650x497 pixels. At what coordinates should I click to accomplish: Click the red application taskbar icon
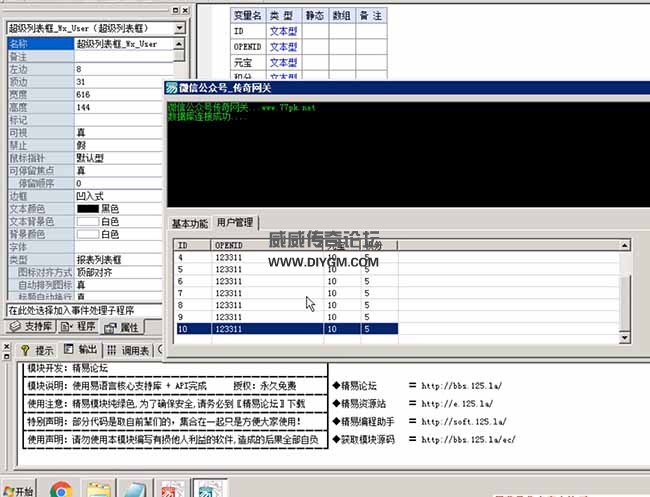(x=172, y=489)
